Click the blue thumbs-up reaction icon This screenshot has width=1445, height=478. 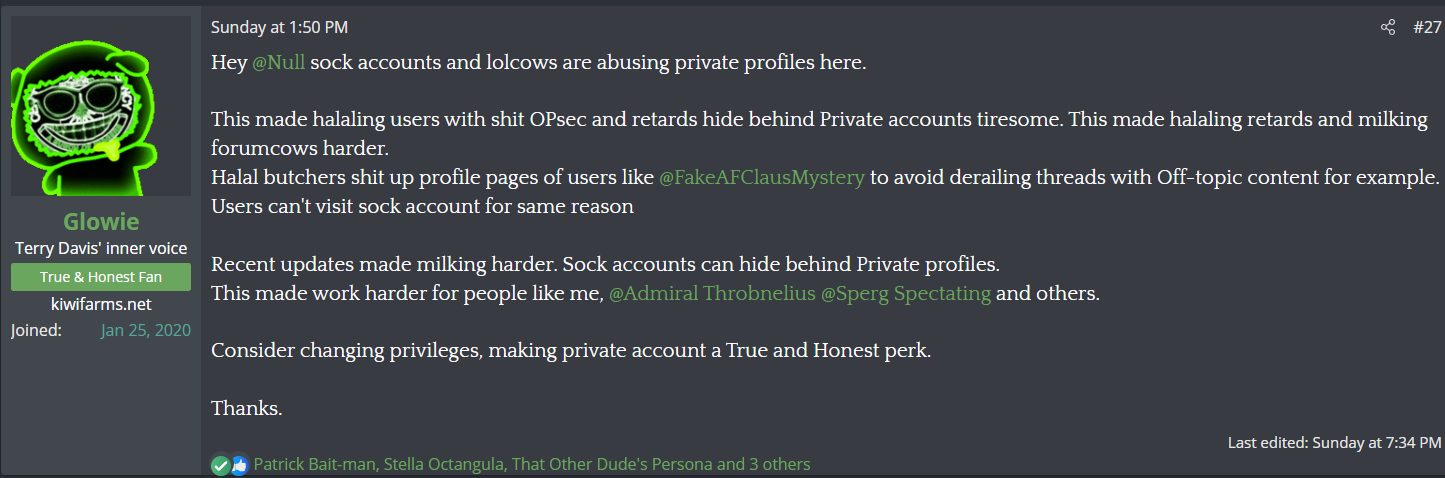pos(239,465)
